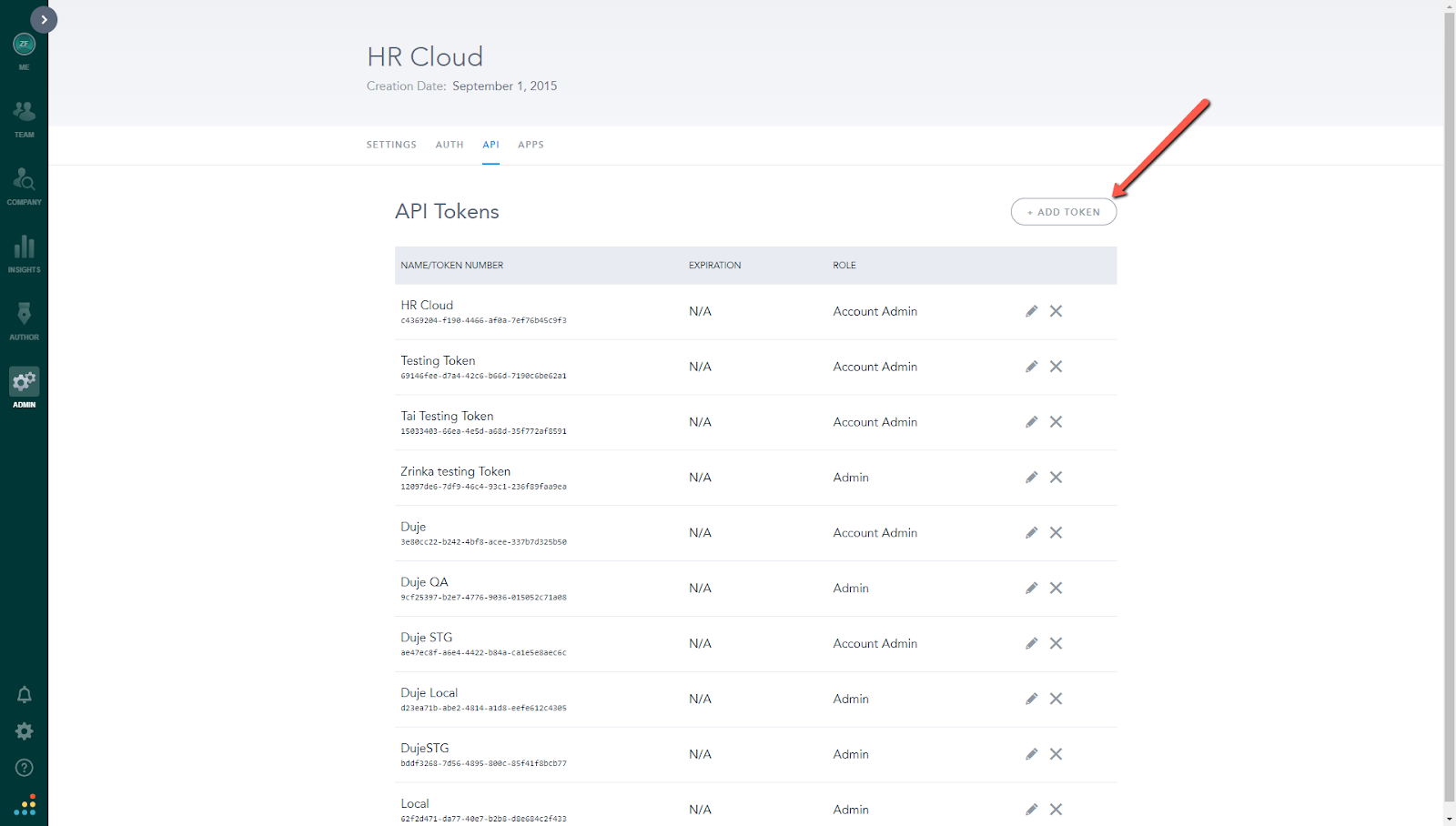The width and height of the screenshot is (1456, 826).
Task: Click the N/A expiration for Duje QA
Action: [x=700, y=589]
